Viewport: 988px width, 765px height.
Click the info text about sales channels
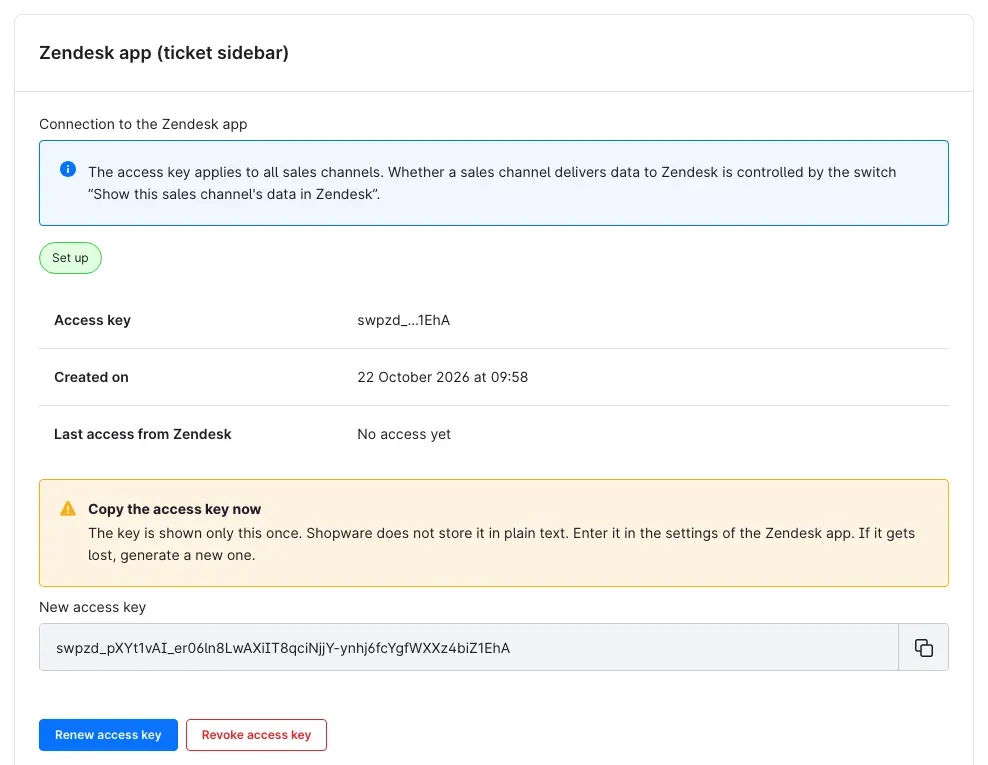pos(492,183)
